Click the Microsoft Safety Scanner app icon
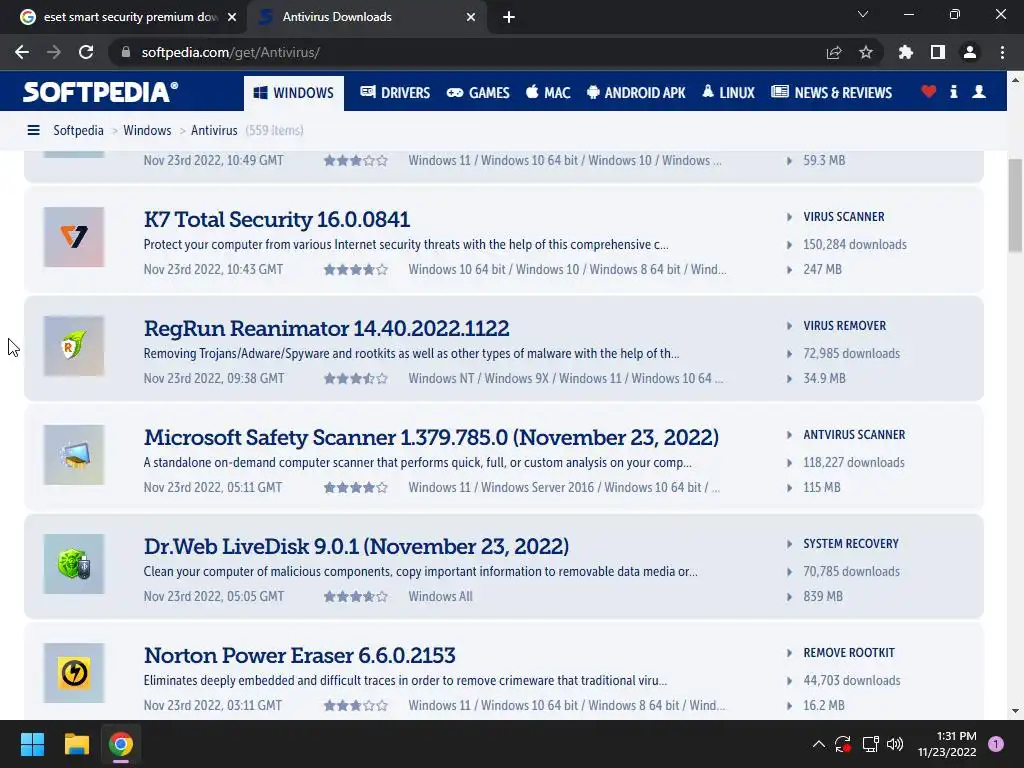Screen dimensions: 1024x768 pyautogui.click(x=74, y=455)
